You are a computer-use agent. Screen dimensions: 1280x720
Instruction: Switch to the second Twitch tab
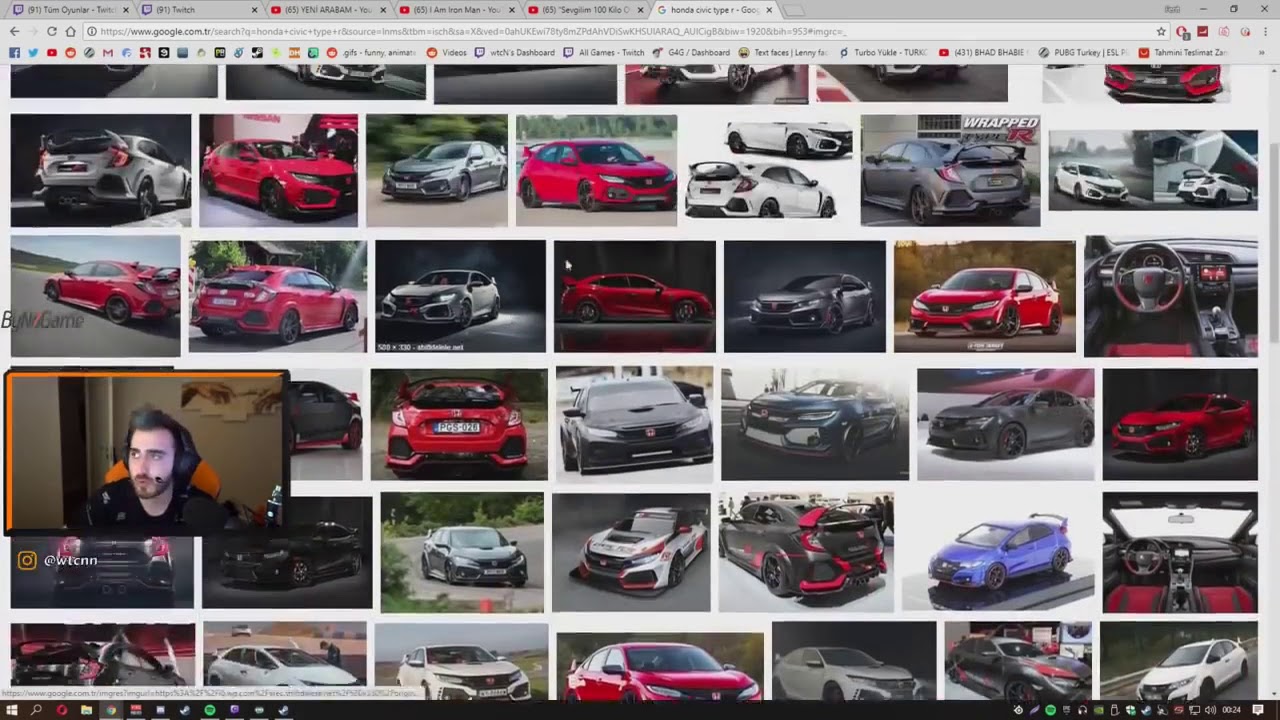pos(200,10)
